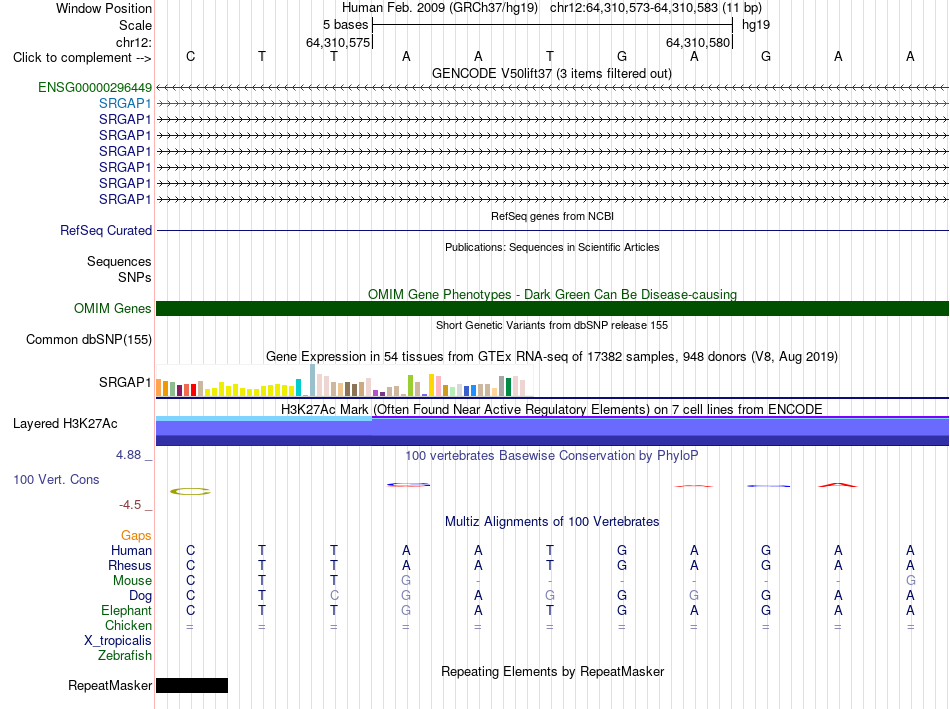
Task: Click the green ENSG00000296449 arrowed transcript line
Action: pos(552,88)
